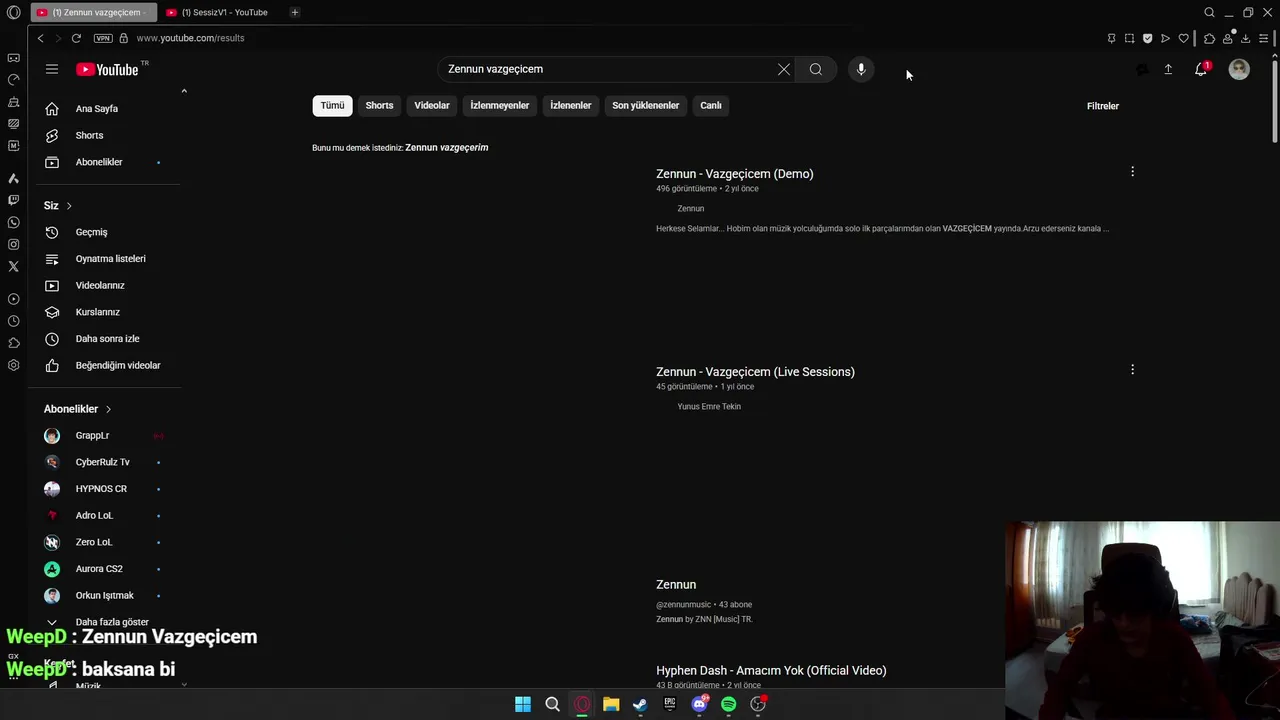Open Opera Easy Setup sliders icon
1280x720 pixels.
(x=1265, y=38)
